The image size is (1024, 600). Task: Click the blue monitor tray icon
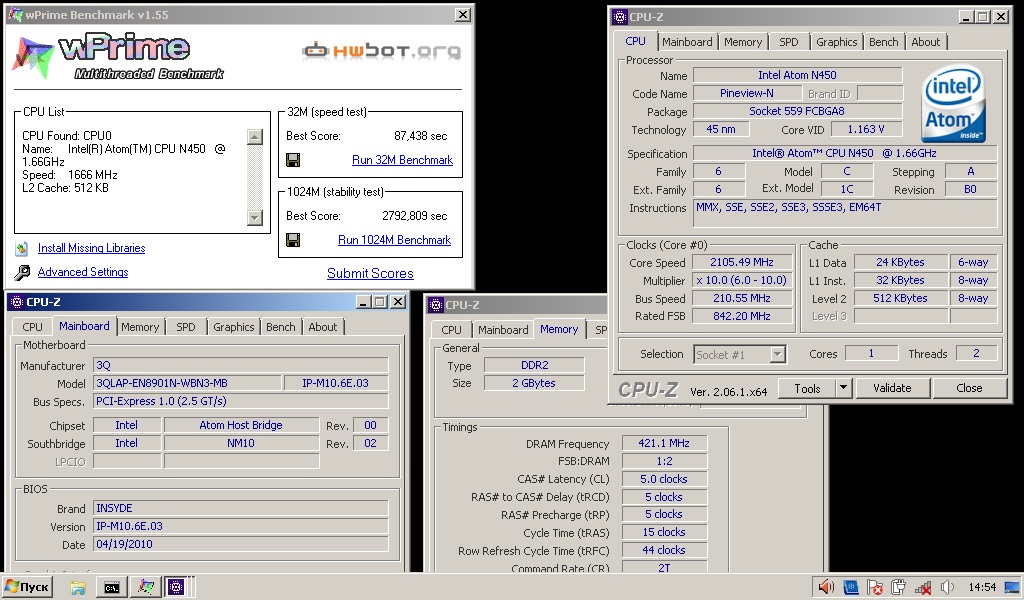(850, 587)
